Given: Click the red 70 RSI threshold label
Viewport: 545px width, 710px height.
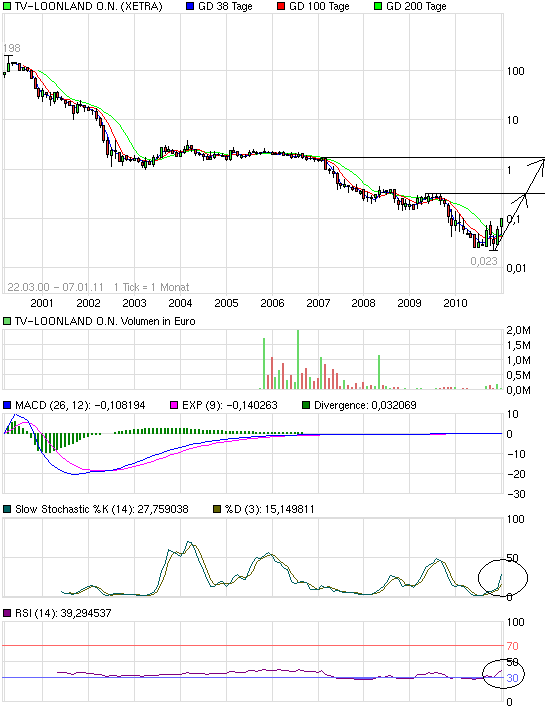Looking at the screenshot, I should (512, 646).
